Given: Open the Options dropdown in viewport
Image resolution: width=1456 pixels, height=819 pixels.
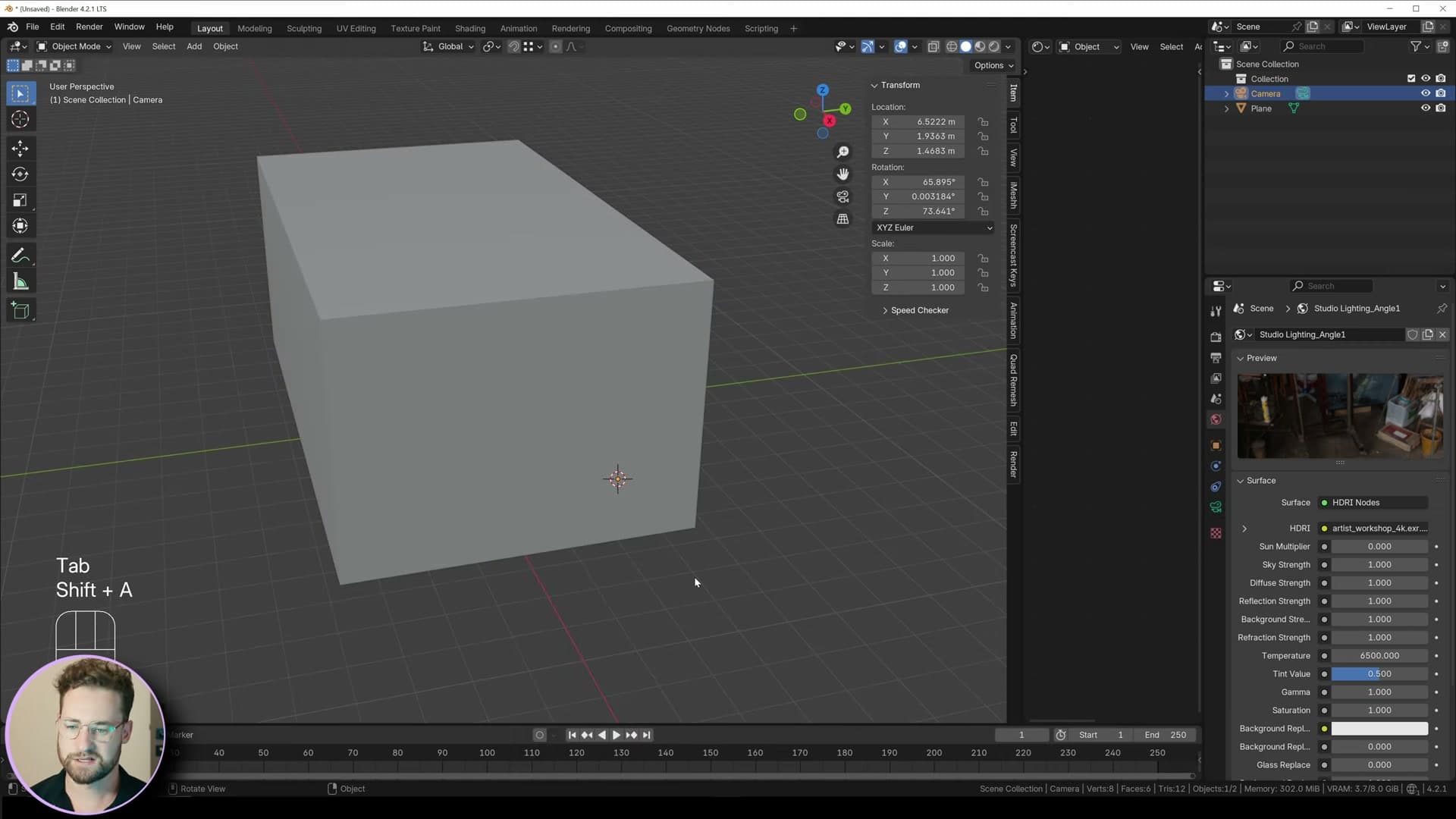Looking at the screenshot, I should pos(993,66).
